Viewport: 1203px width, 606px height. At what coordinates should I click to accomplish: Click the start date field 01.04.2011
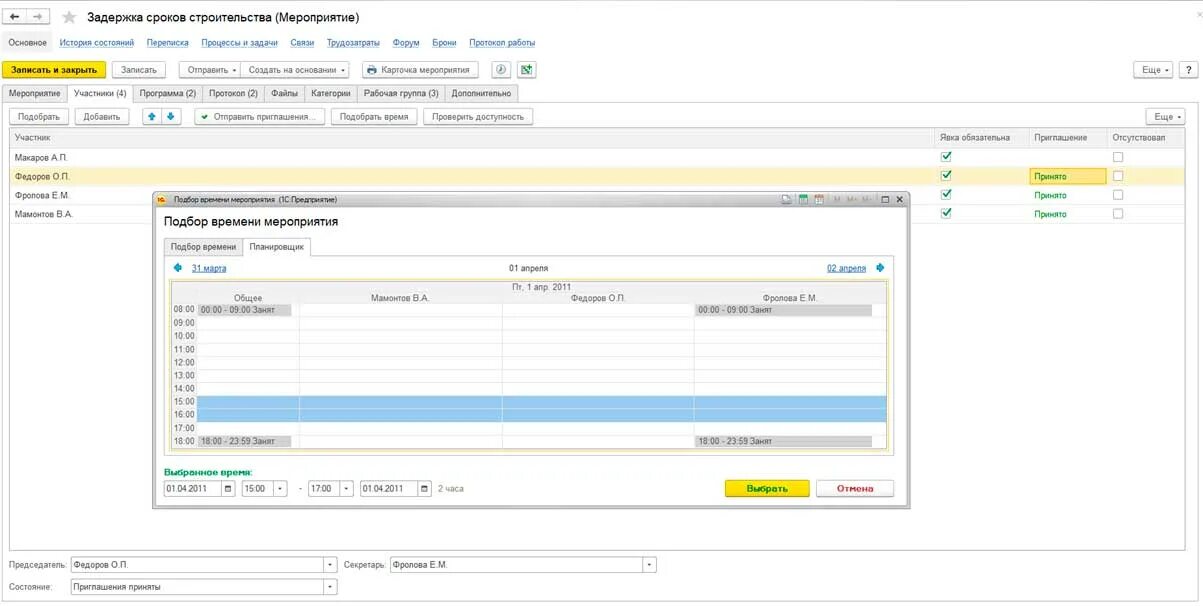click(193, 489)
